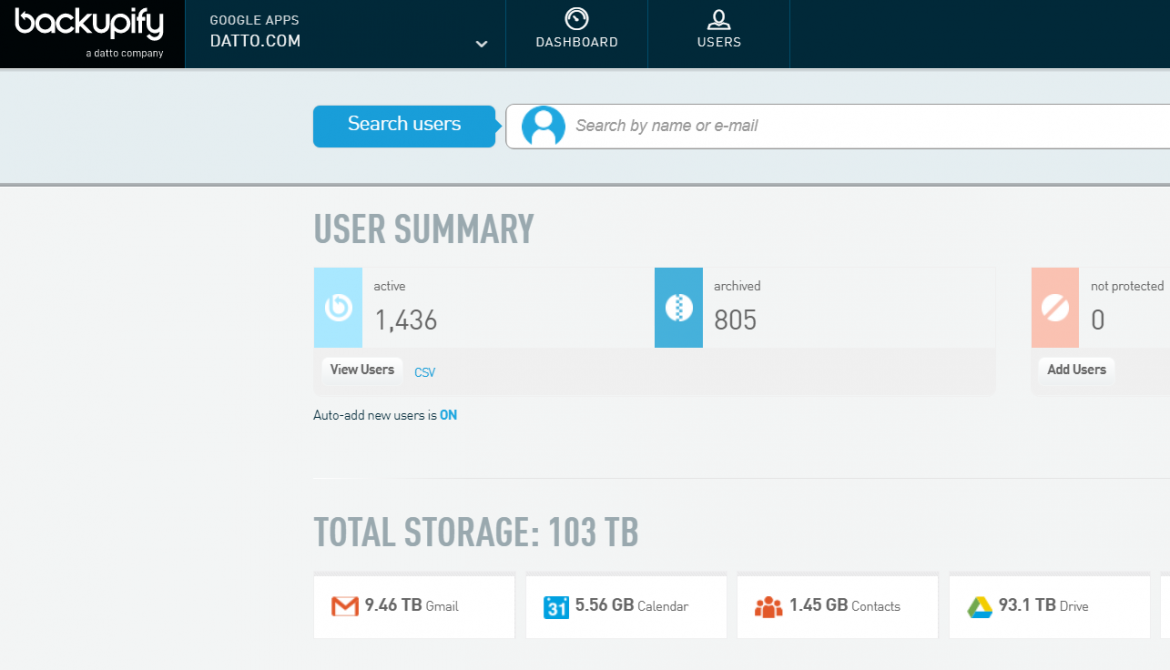The height and width of the screenshot is (670, 1170).
Task: Click the Contacts icon
Action: click(768, 606)
